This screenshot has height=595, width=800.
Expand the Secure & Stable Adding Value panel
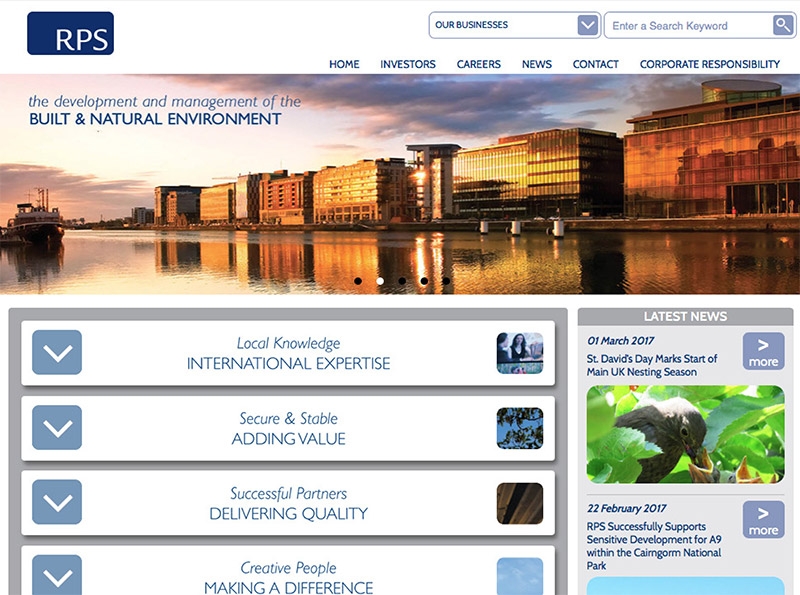(x=57, y=427)
